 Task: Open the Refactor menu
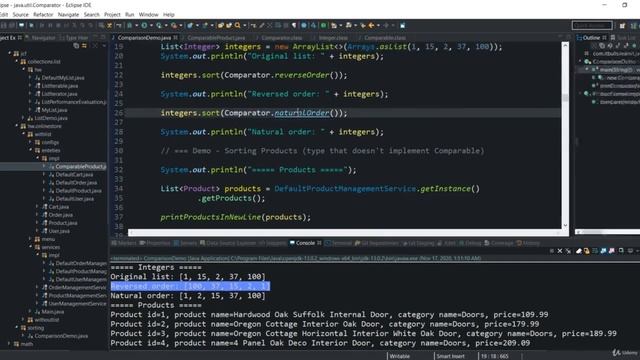(43, 14)
